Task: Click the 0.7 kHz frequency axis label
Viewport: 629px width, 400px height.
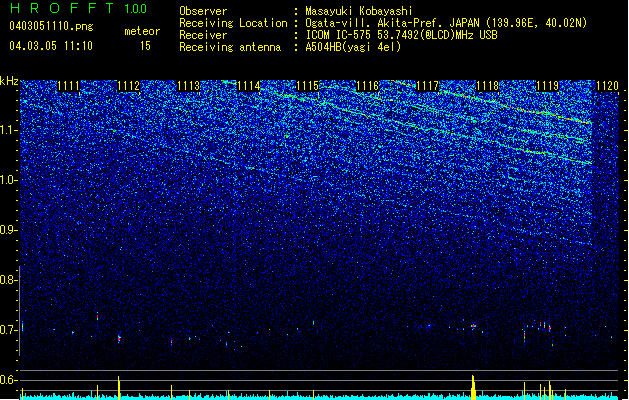Action: pos(8,330)
